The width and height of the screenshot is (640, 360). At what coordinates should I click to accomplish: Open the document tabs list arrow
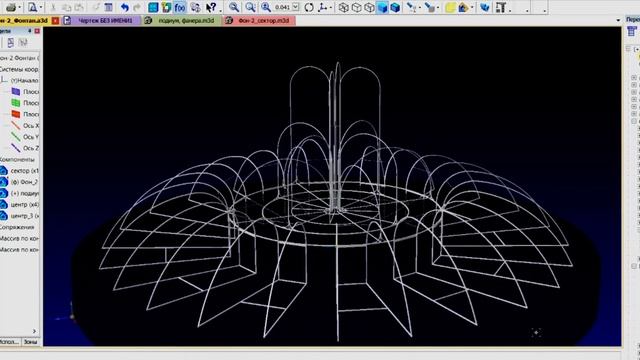click(x=618, y=20)
